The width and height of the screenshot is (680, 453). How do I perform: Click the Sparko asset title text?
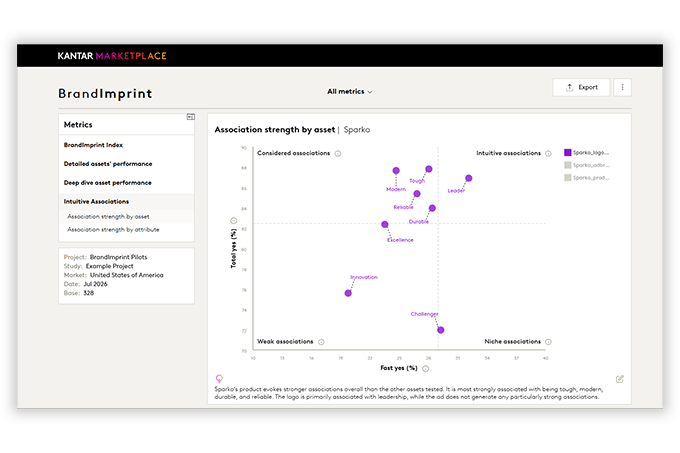pos(357,130)
